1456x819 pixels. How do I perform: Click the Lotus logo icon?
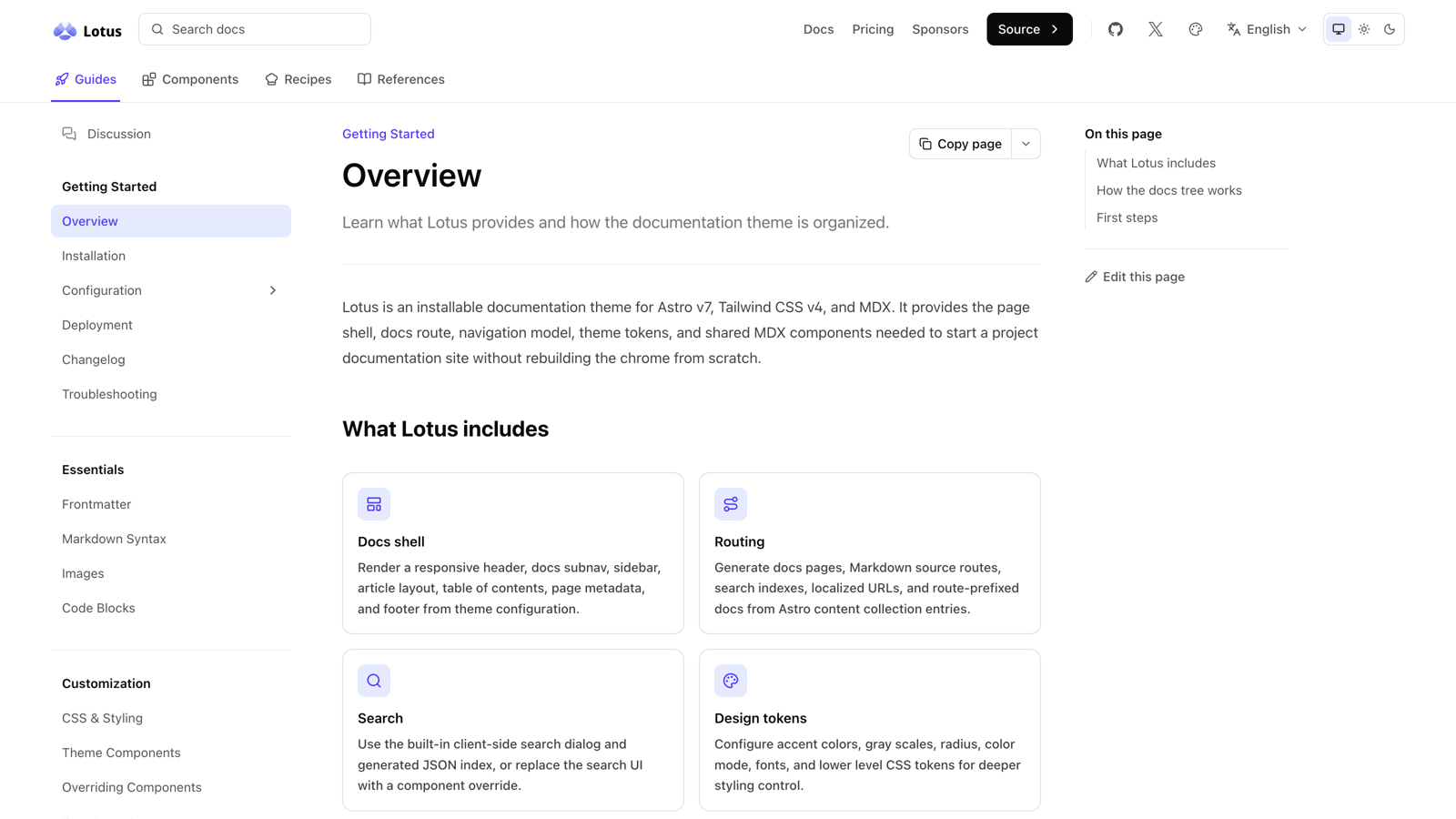click(65, 30)
